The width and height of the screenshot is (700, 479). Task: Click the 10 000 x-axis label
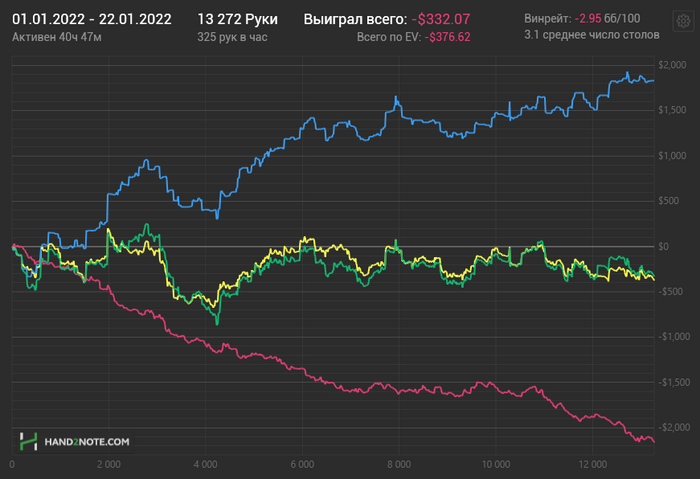click(496, 465)
